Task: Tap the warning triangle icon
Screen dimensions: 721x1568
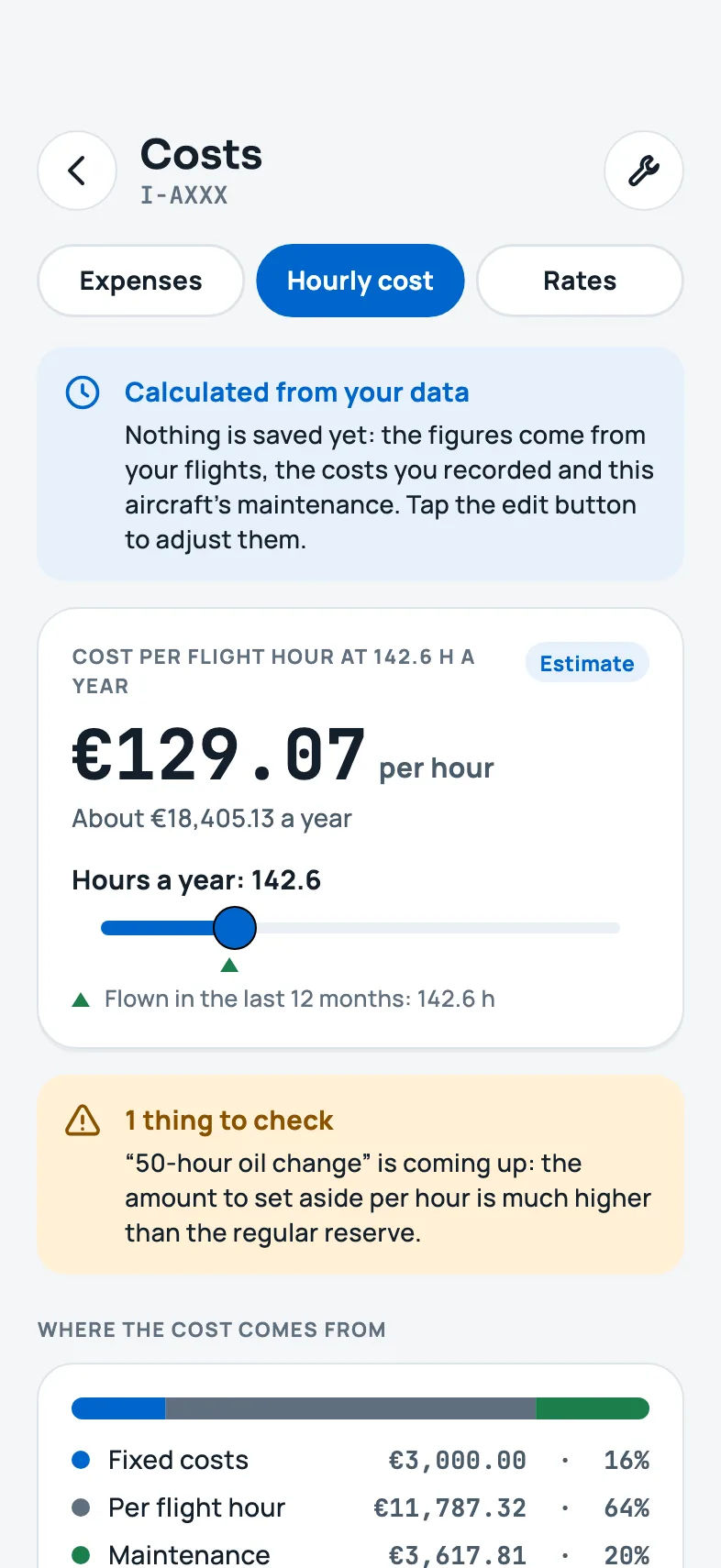Action: (x=83, y=1121)
